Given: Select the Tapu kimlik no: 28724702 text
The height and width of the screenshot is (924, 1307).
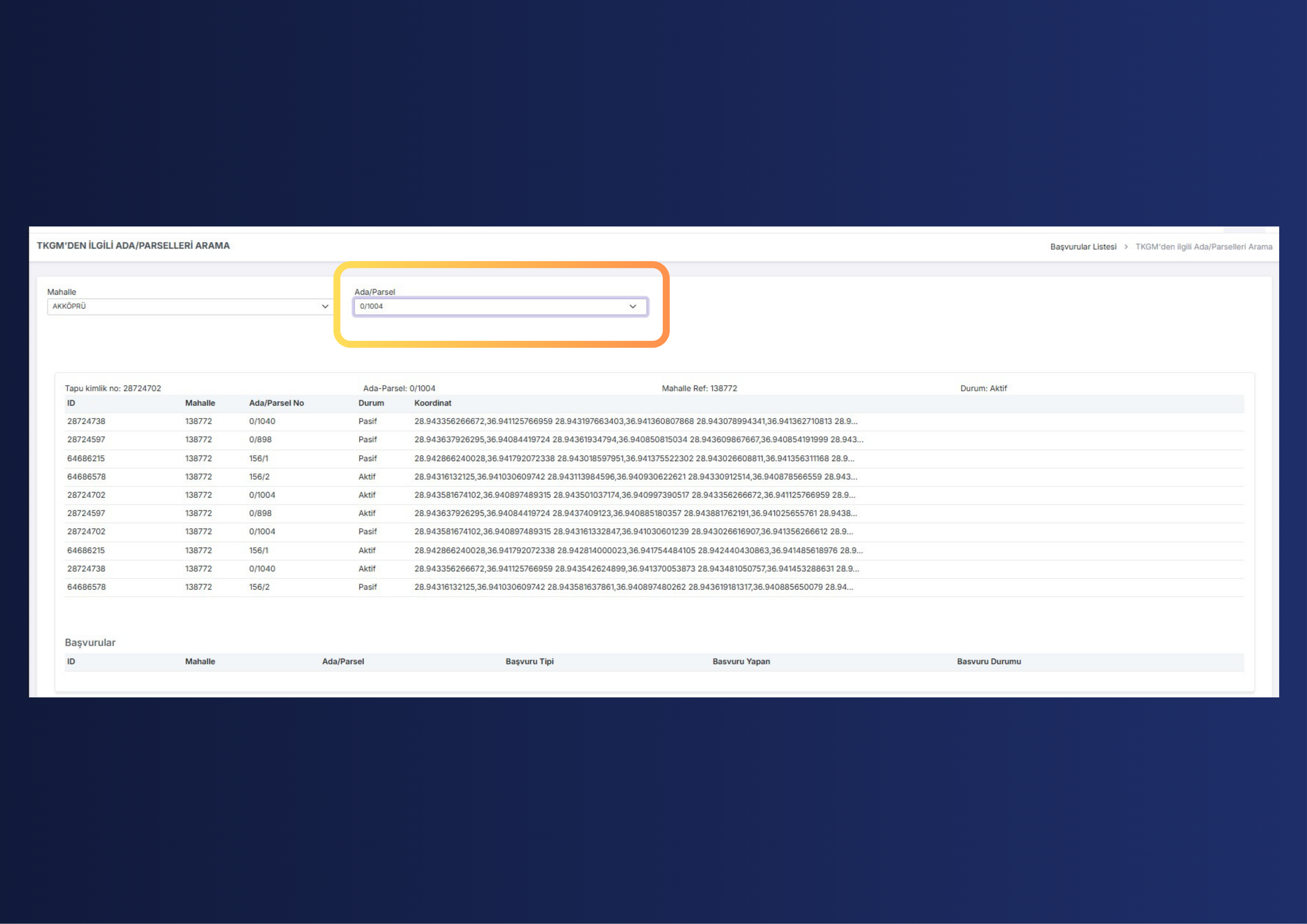Looking at the screenshot, I should pyautogui.click(x=113, y=388).
